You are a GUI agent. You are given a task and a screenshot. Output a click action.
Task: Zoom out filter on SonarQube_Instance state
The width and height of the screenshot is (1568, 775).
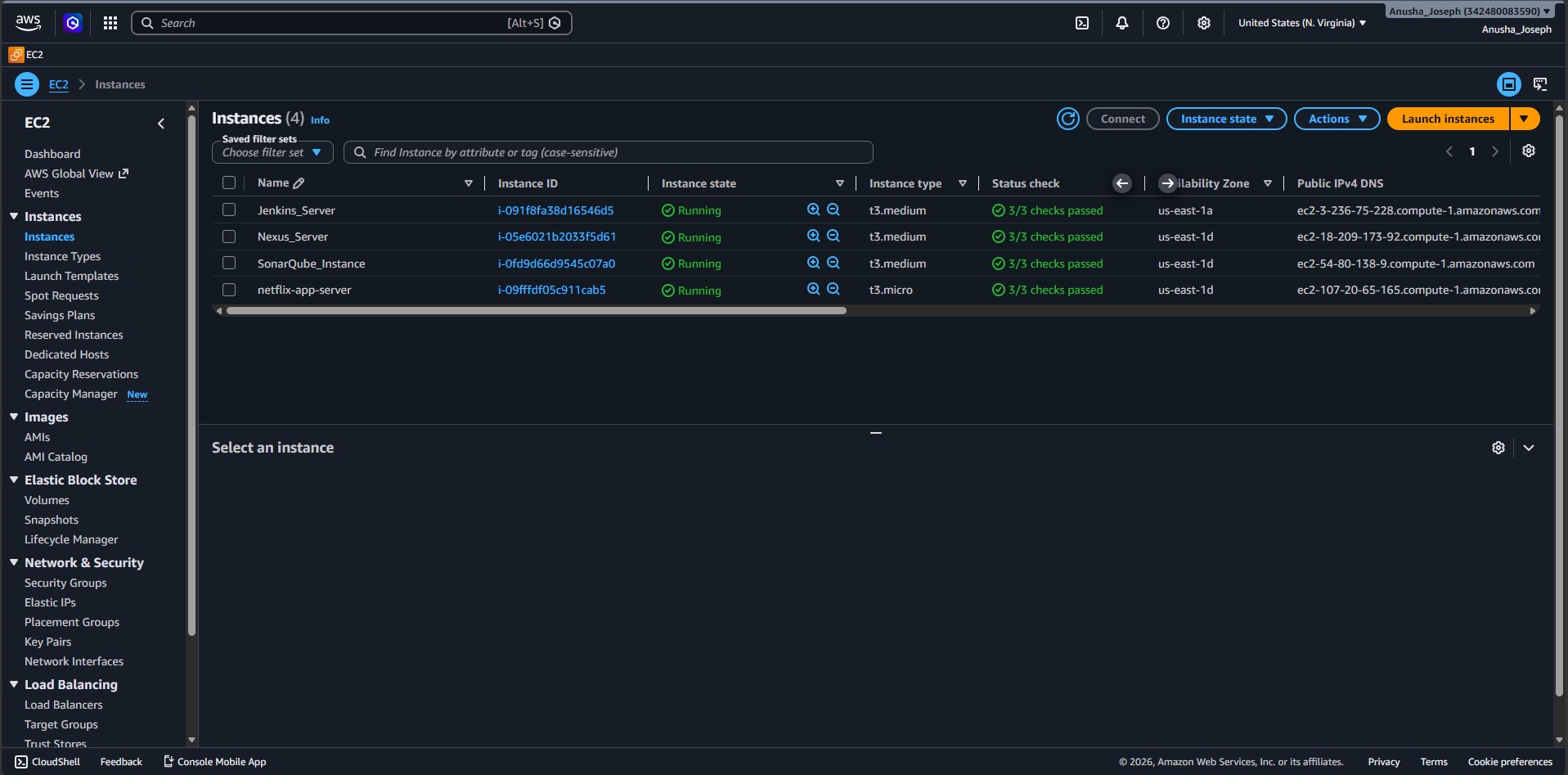pos(833,263)
